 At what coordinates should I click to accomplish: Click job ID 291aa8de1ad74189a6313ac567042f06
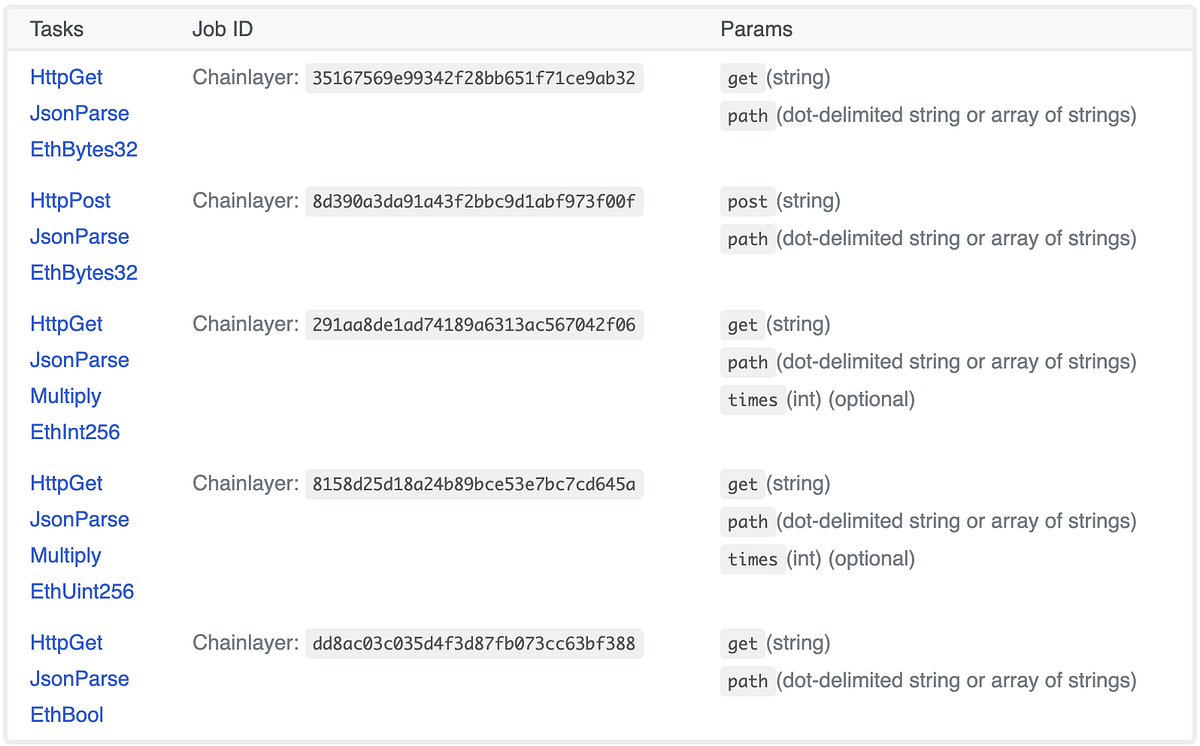coord(474,324)
